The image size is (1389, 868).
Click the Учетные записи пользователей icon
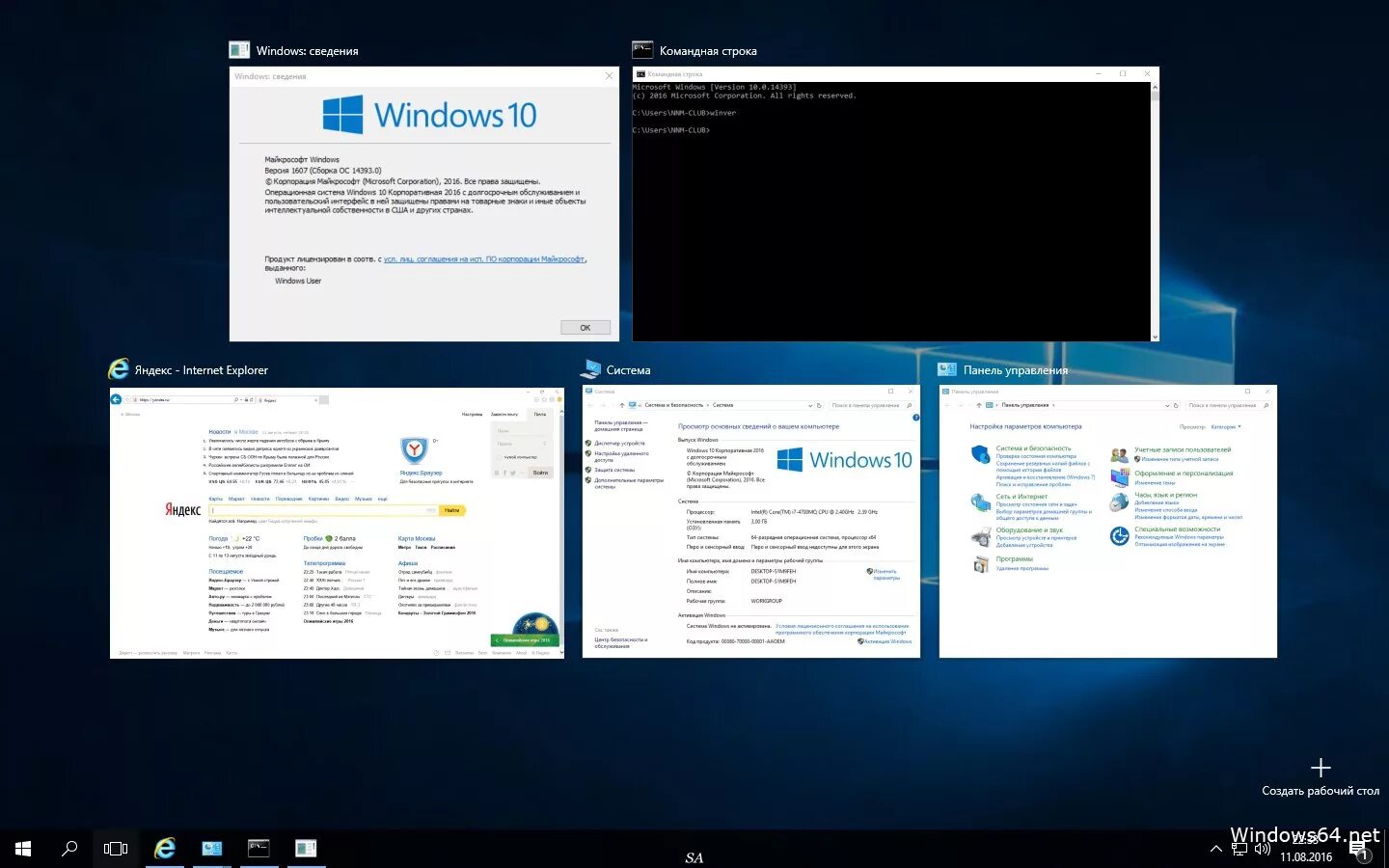[x=1119, y=454]
